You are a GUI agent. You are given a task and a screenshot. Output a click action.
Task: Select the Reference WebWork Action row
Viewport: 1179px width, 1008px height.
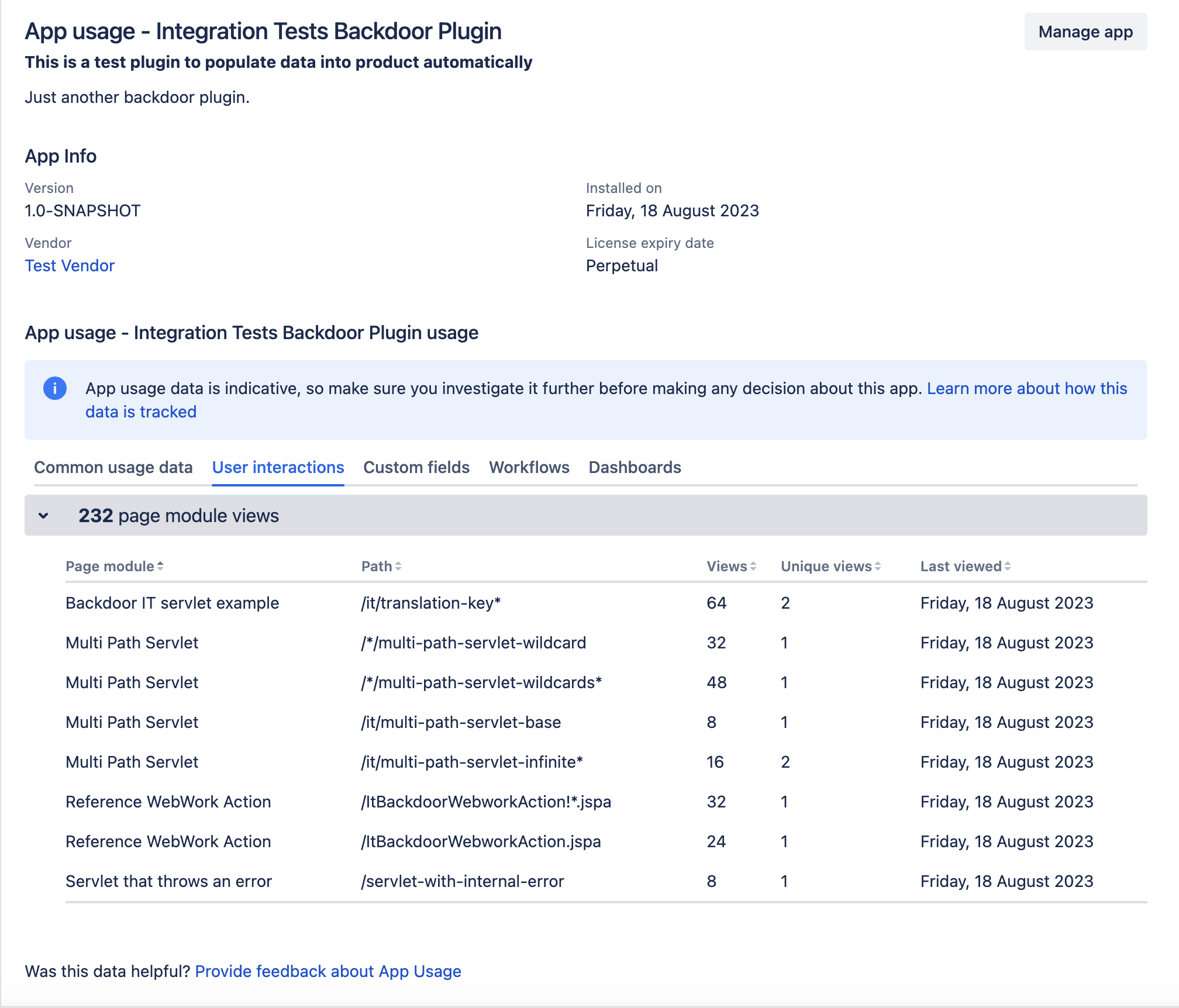point(168,802)
